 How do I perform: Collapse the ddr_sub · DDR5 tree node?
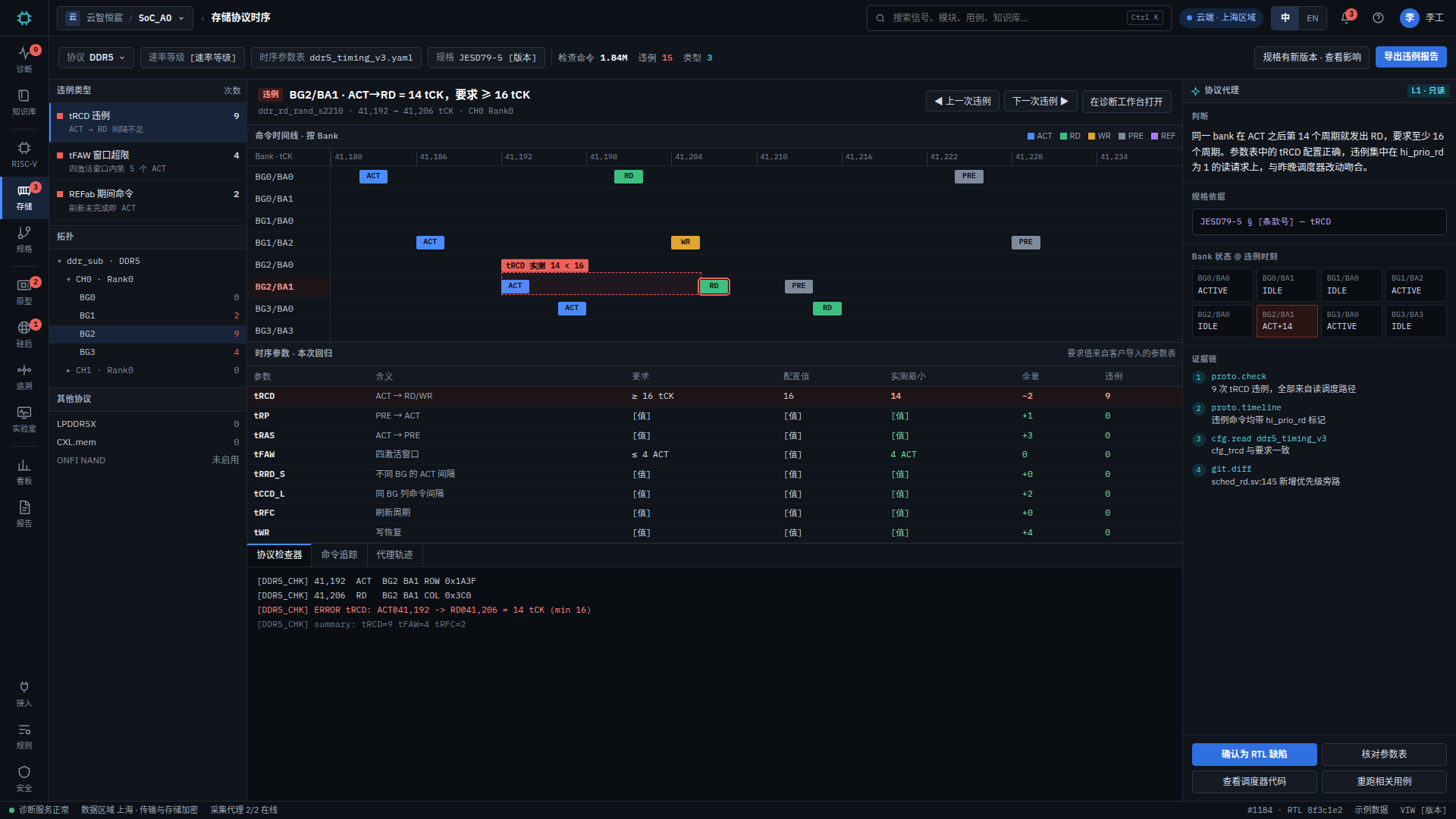click(60, 261)
